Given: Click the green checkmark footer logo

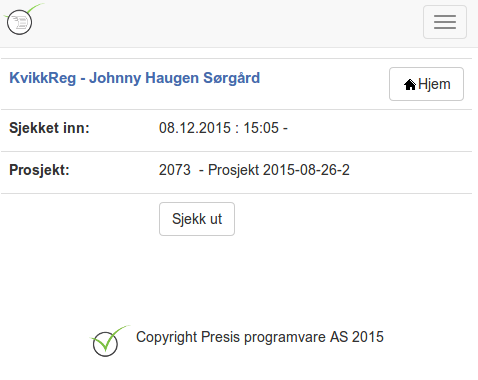Looking at the screenshot, I should [110, 341].
